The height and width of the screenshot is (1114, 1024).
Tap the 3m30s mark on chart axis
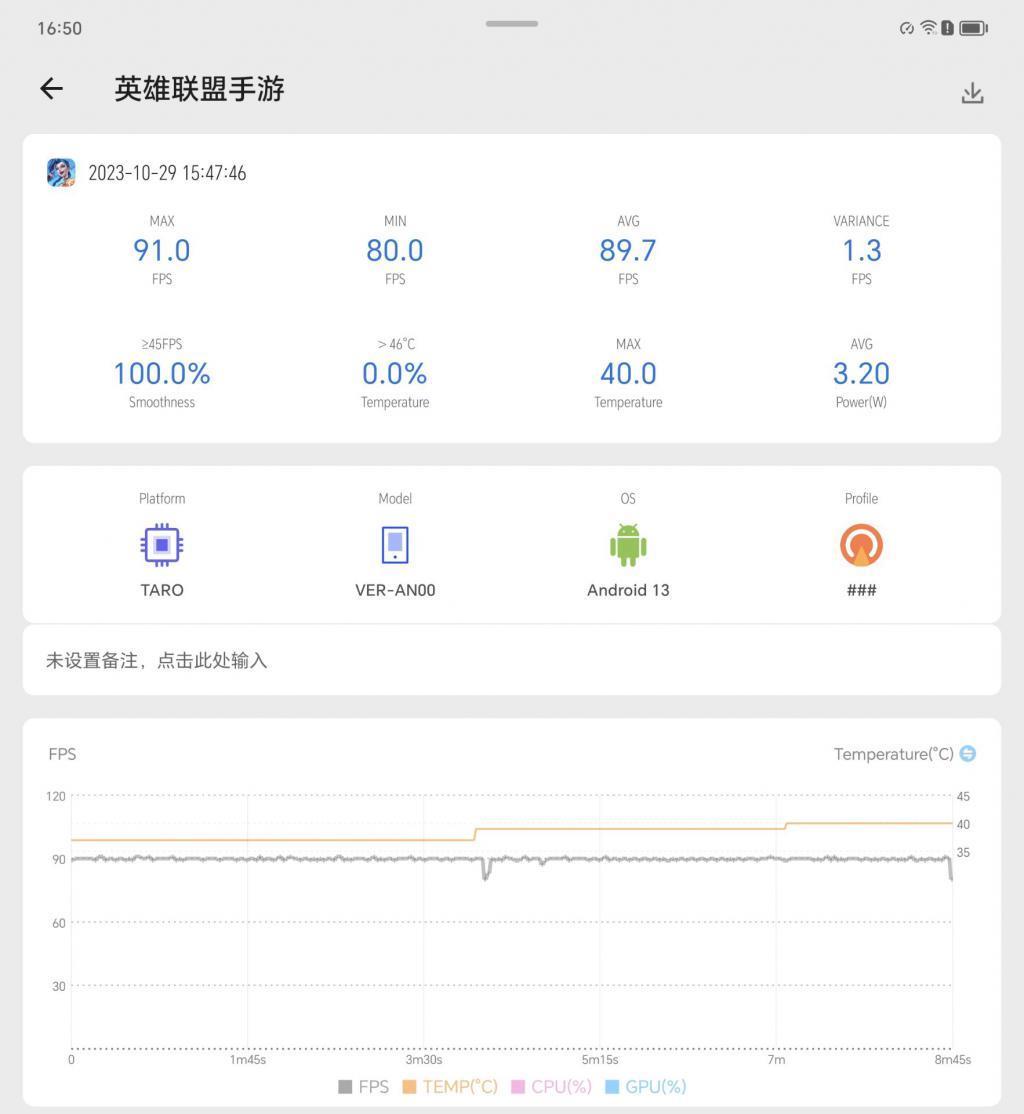[x=424, y=1060]
